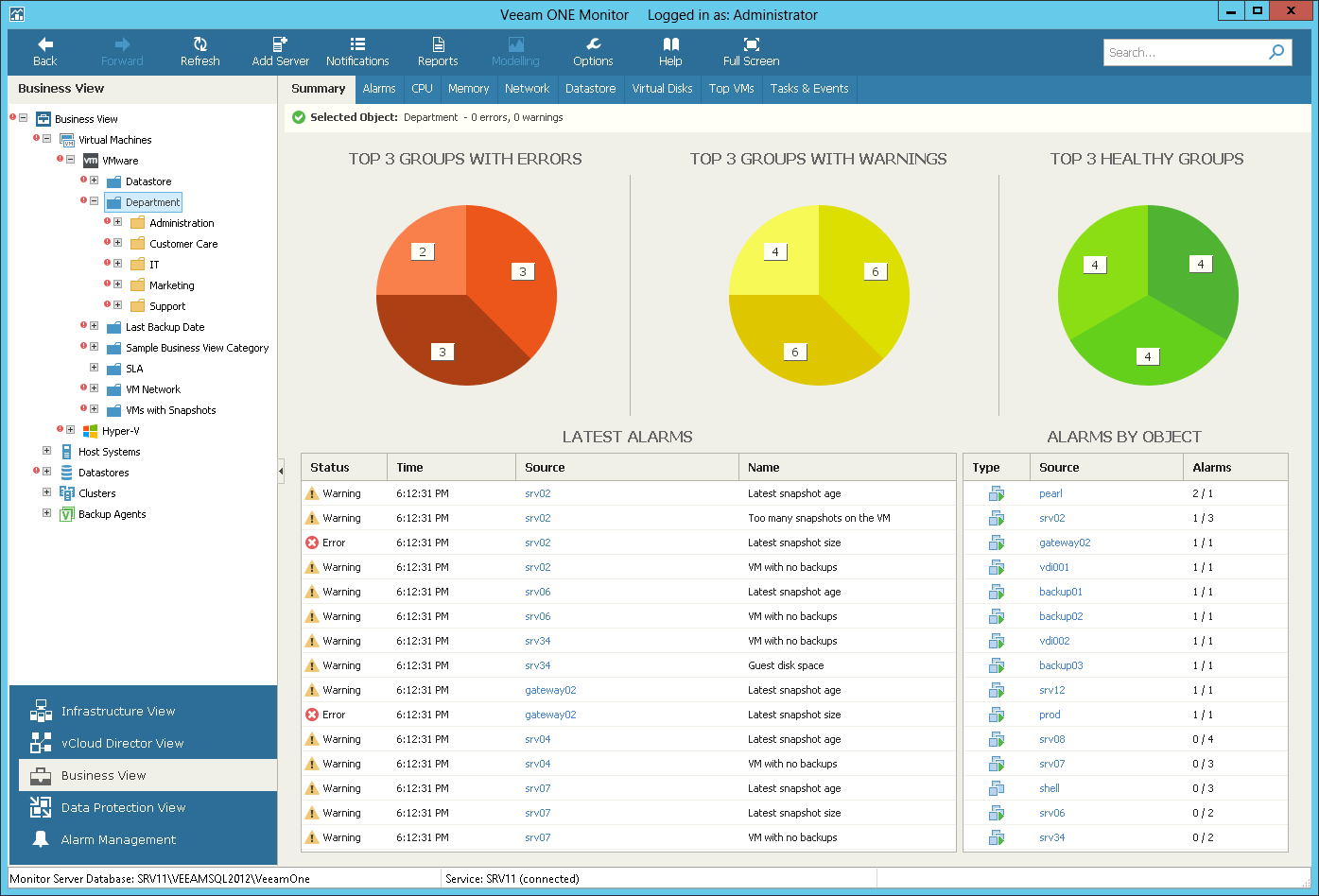1319x896 pixels.
Task: Open Alarm Management pane
Action: coord(143,839)
